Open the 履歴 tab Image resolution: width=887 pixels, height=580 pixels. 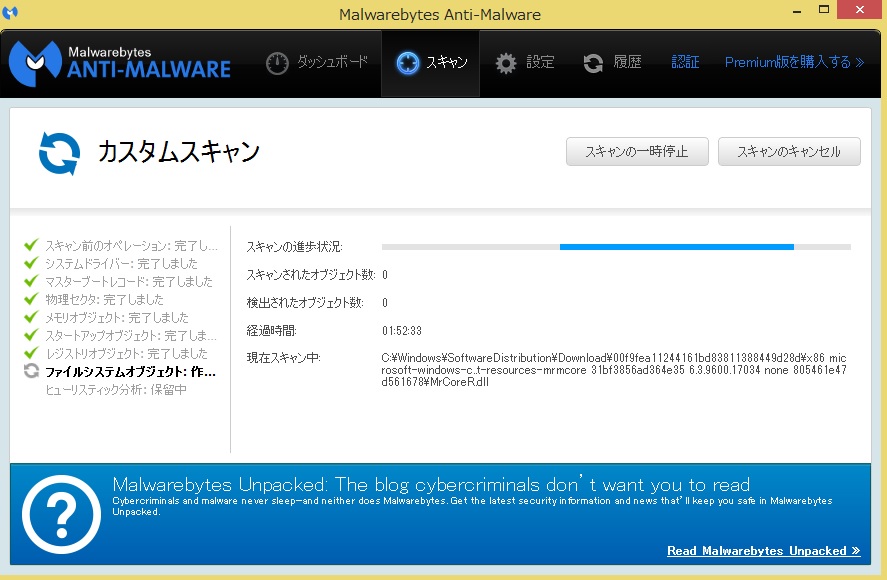tap(612, 63)
